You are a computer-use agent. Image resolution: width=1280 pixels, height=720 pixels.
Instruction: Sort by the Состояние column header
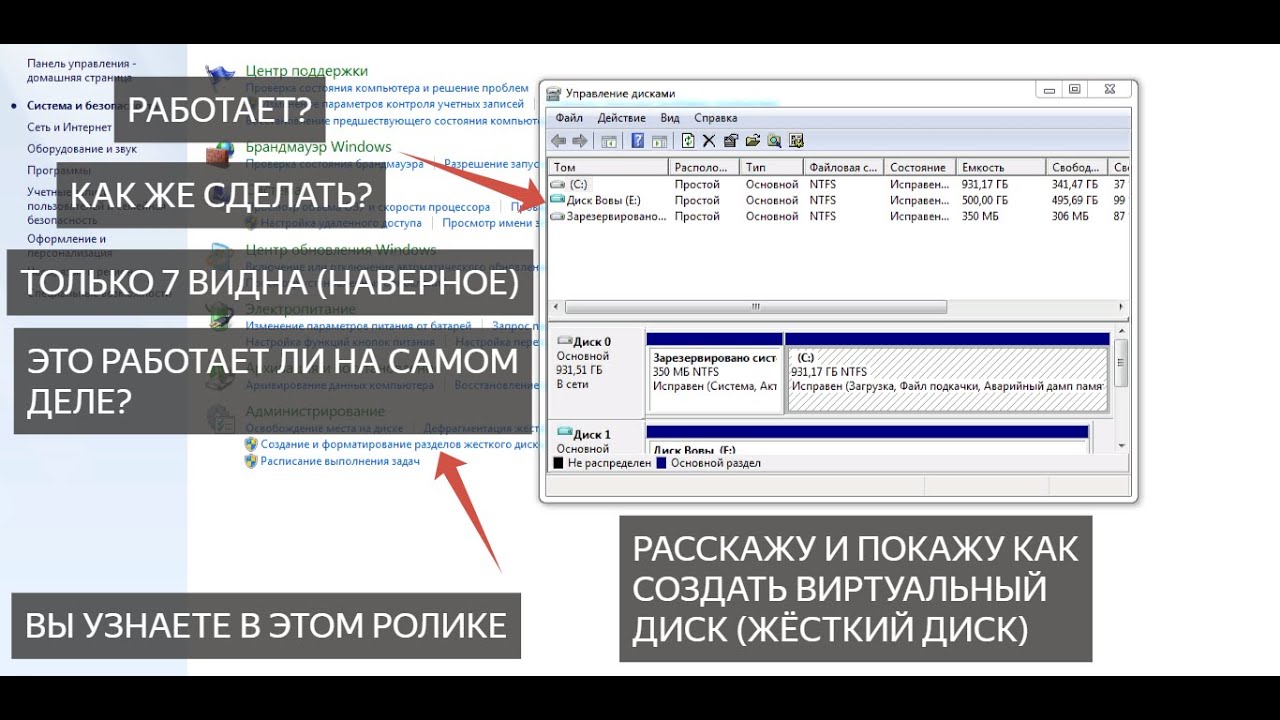click(920, 167)
